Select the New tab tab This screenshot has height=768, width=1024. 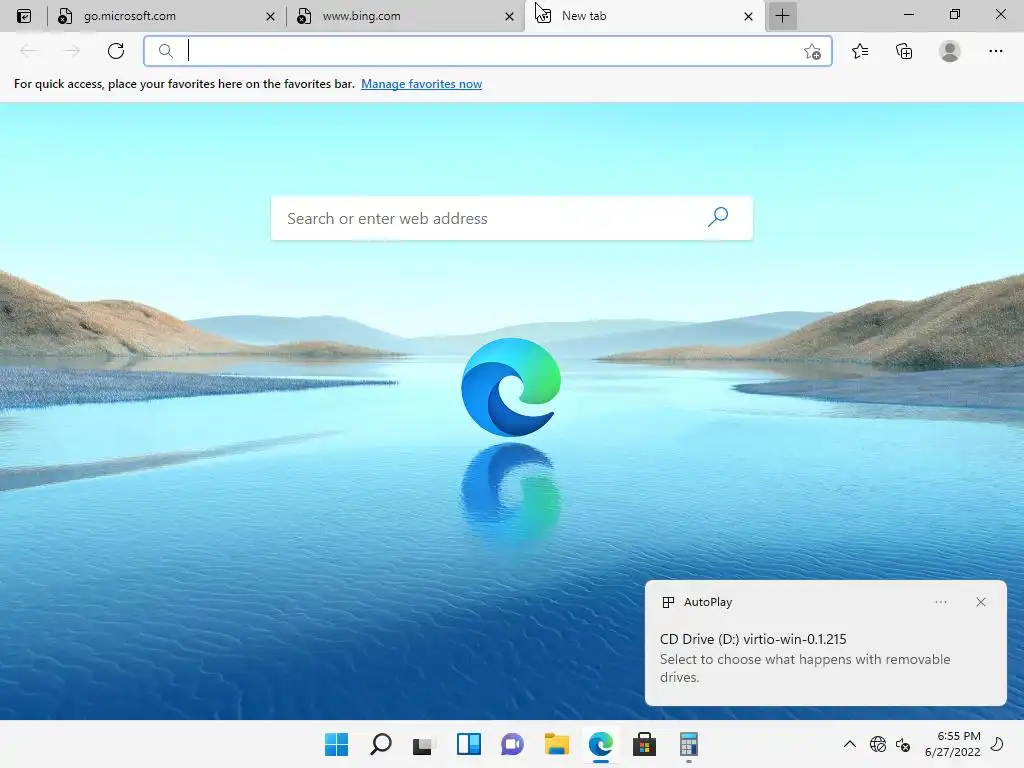(x=644, y=16)
